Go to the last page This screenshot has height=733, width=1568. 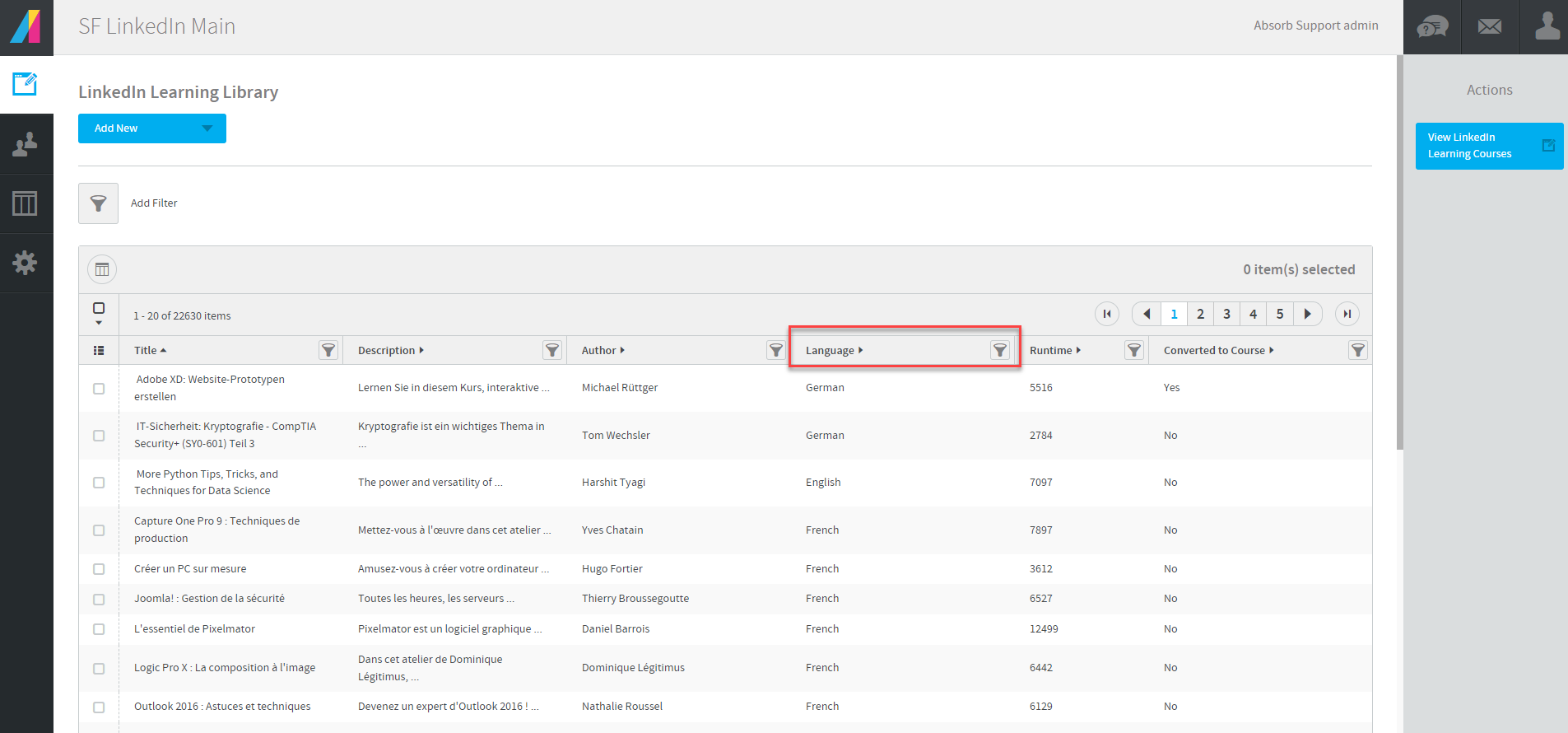coord(1347,314)
